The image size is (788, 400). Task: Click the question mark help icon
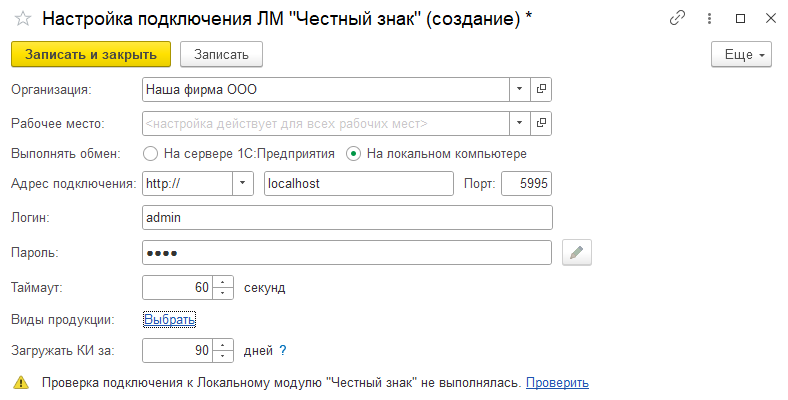(x=283, y=351)
